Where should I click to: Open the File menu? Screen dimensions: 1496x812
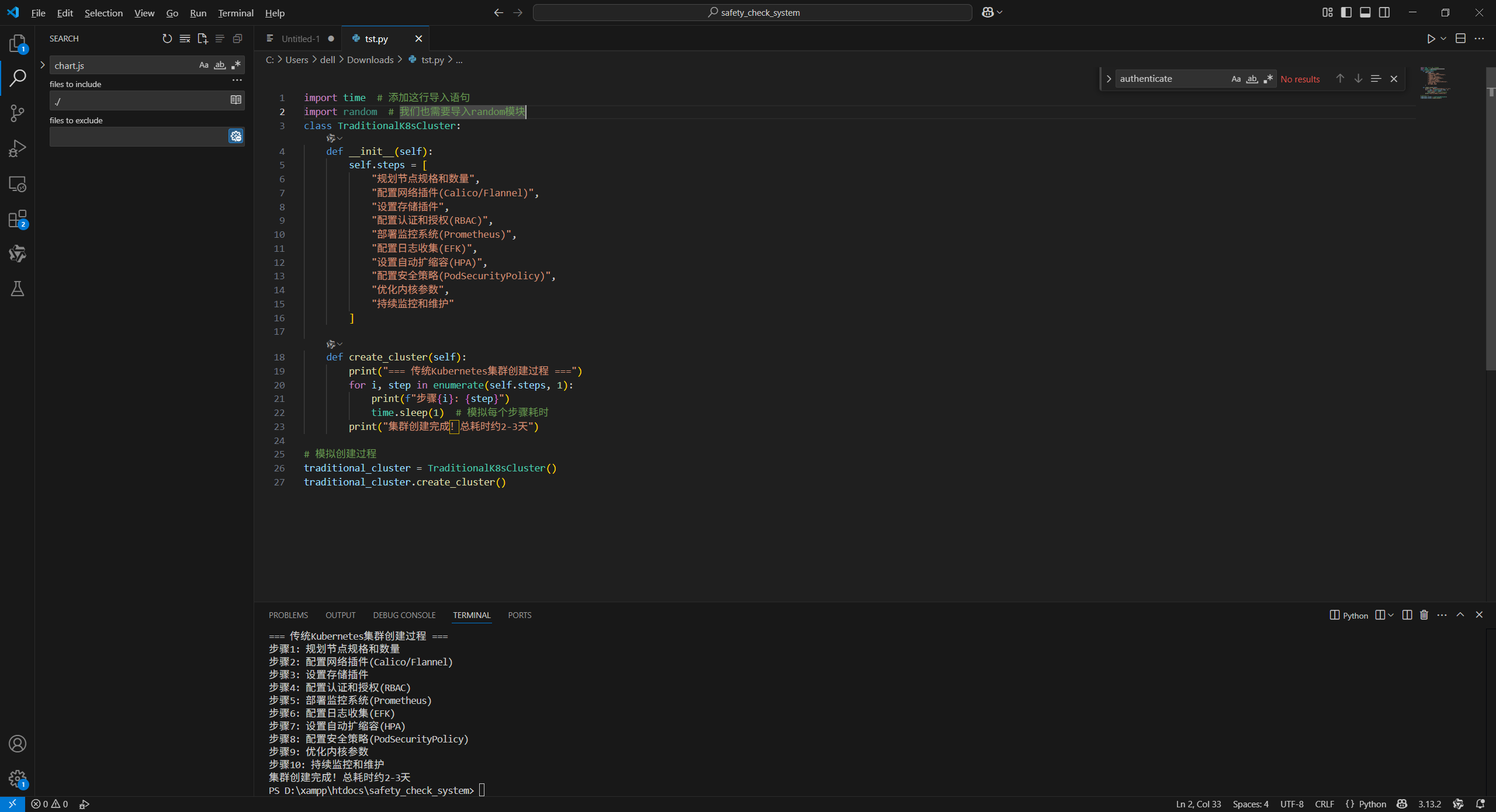pos(38,13)
